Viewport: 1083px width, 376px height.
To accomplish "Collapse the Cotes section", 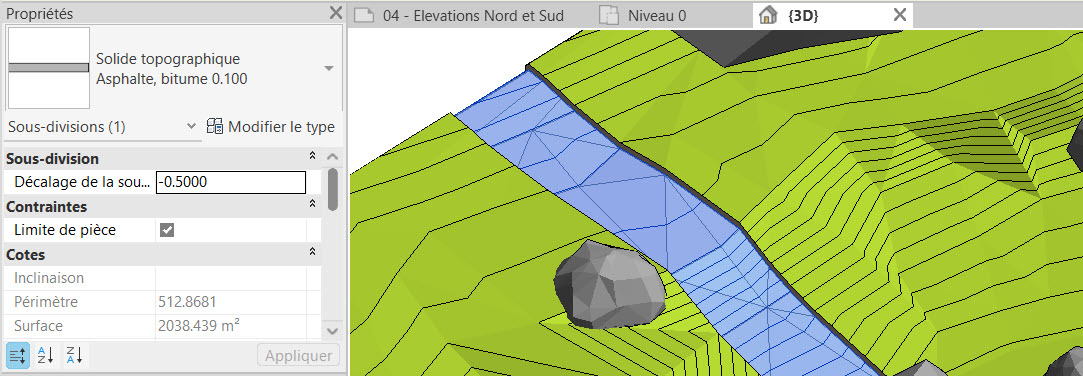I will tap(312, 254).
